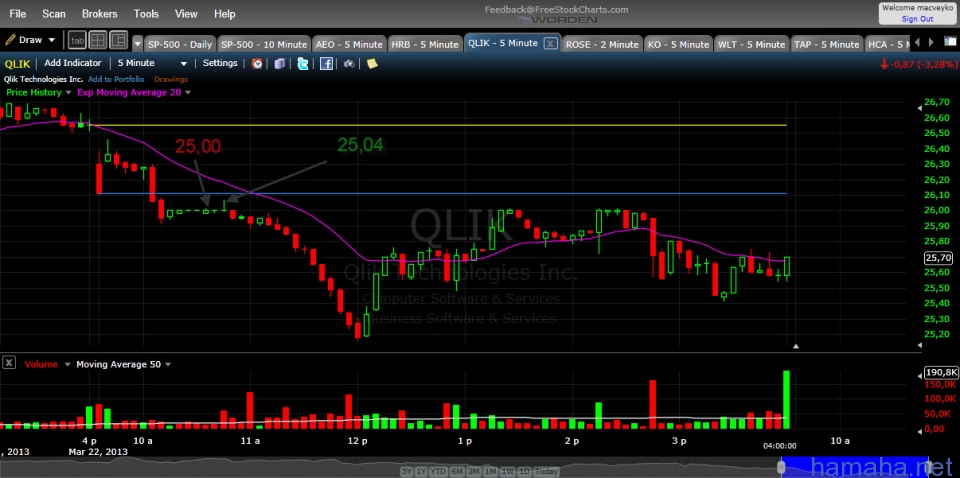
Task: Set time range to 1W
Action: tap(508, 471)
